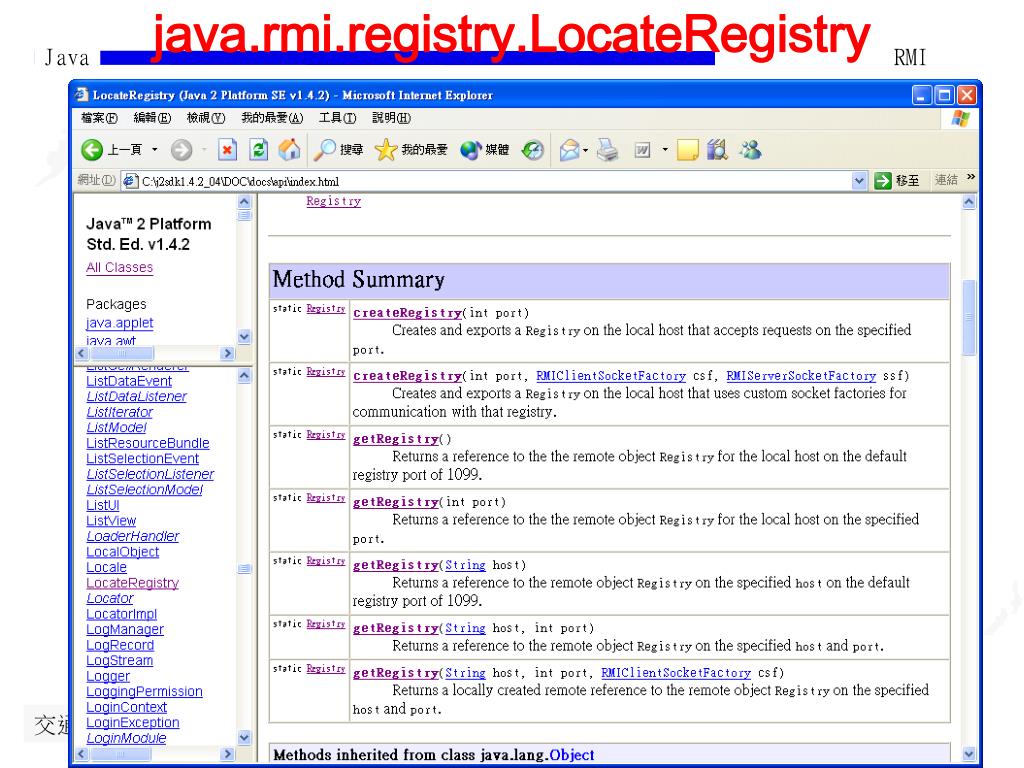Open the java.applet package link
1024x768 pixels.
[x=120, y=323]
